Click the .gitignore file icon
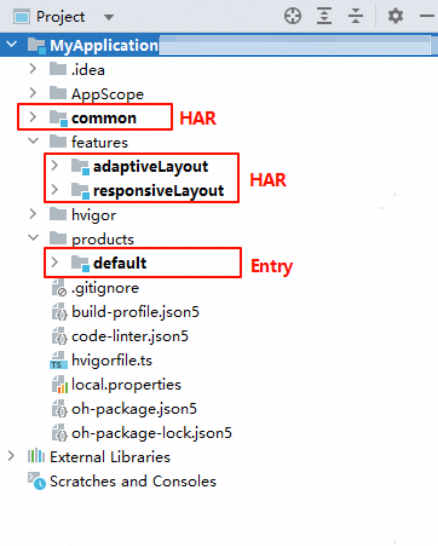The height and width of the screenshot is (546, 438). tap(59, 288)
